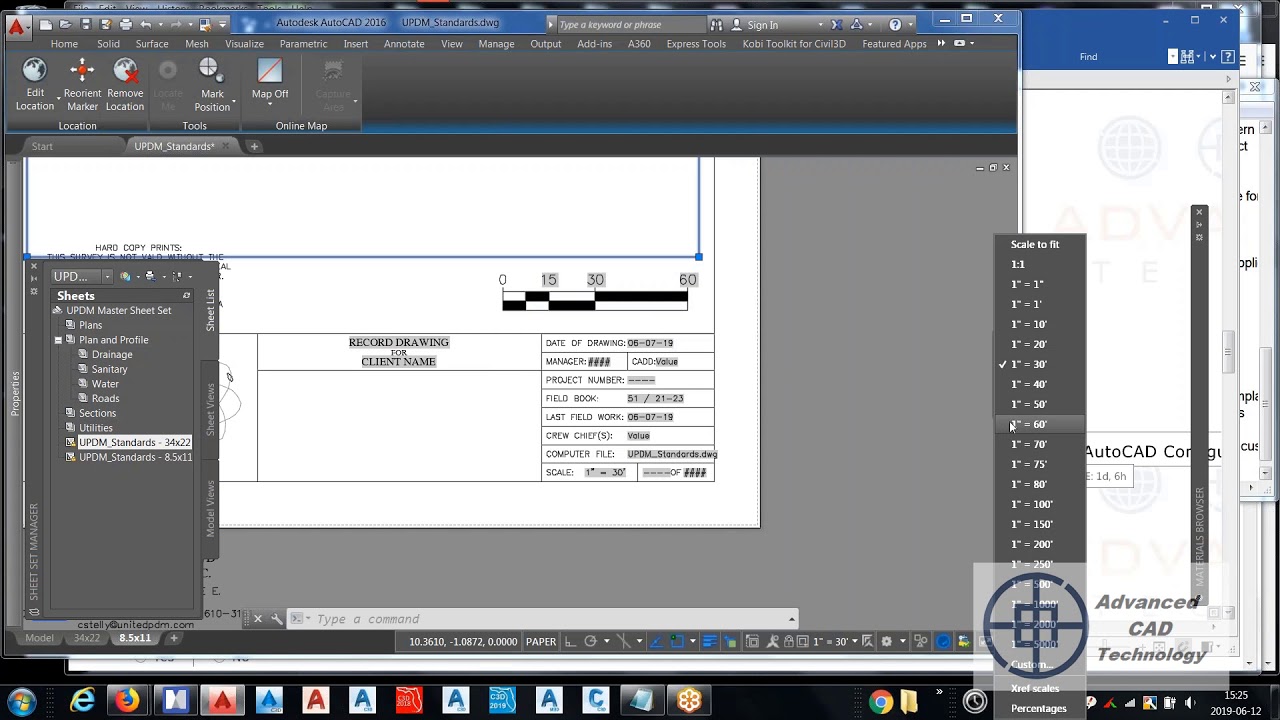Collapse the Plan and Profile subset
1280x720 pixels.
(x=58, y=340)
